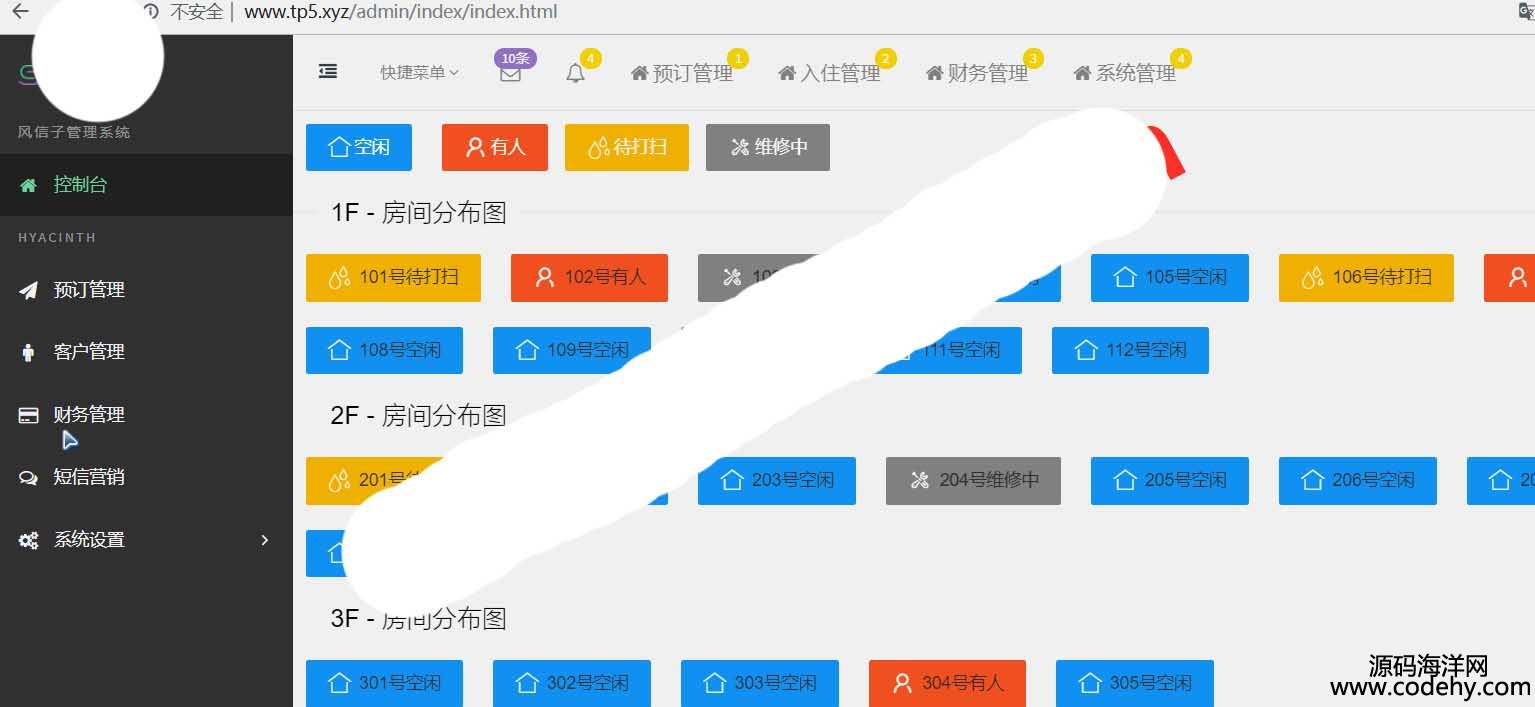
Task: Click the droplet icon on room 106
Action: point(1312,278)
